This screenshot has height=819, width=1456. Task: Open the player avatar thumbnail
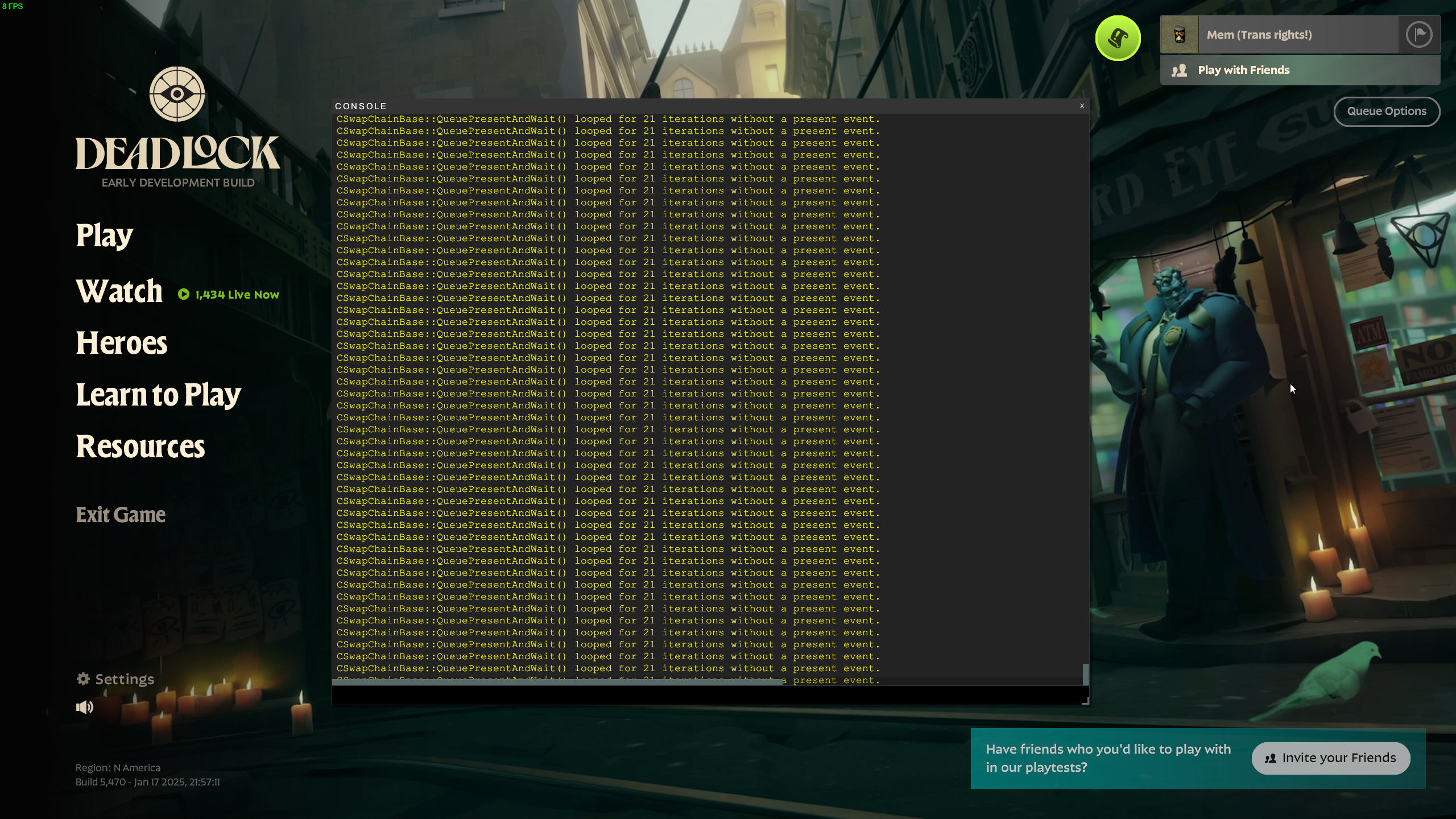[x=1180, y=35]
